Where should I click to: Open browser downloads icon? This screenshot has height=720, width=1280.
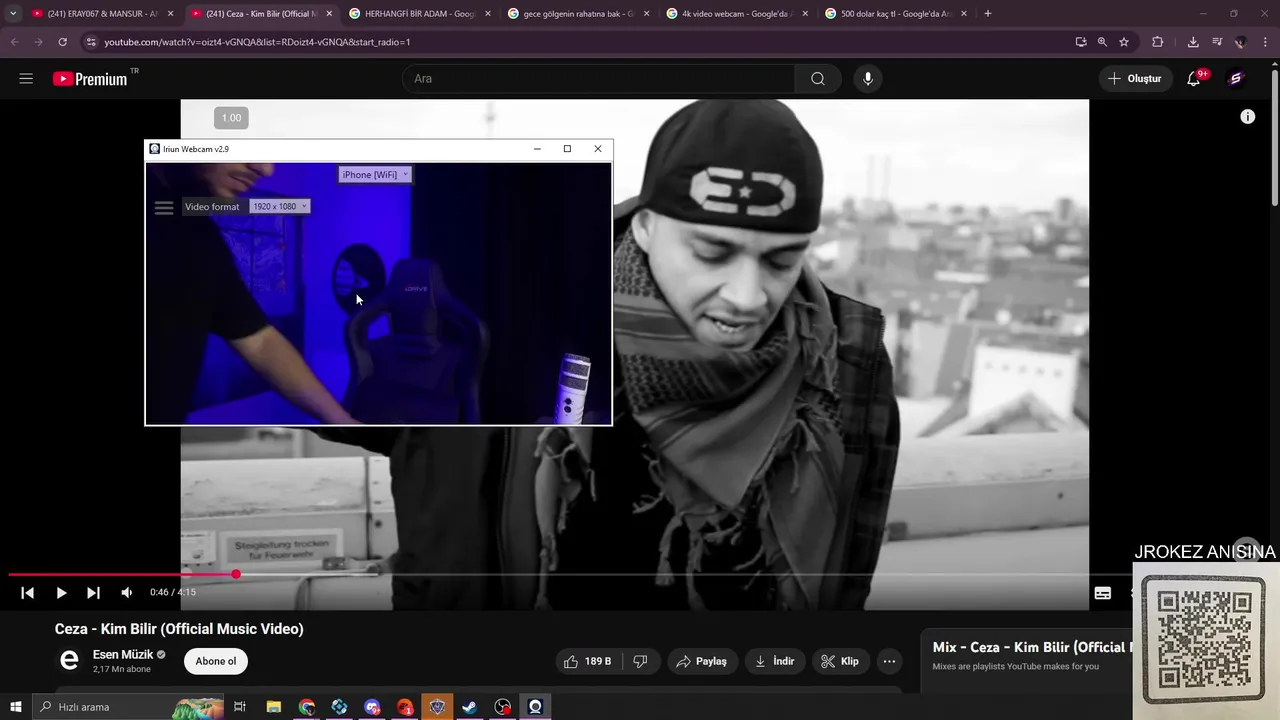1193,42
